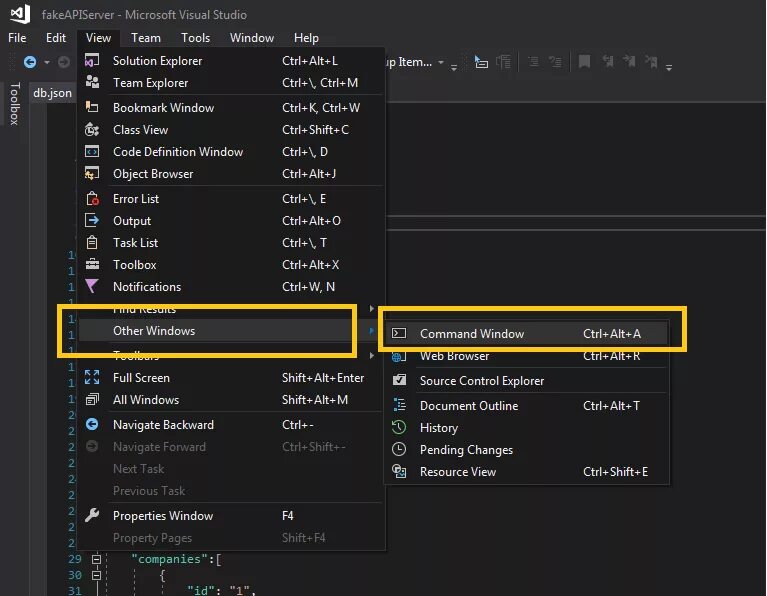Click the Command Window console icon
The height and width of the screenshot is (596, 767).
[x=399, y=333]
